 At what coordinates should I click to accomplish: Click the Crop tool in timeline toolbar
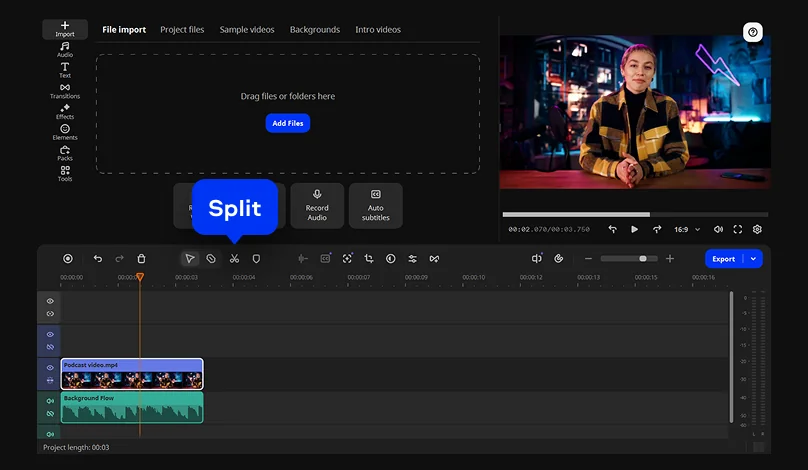369,259
